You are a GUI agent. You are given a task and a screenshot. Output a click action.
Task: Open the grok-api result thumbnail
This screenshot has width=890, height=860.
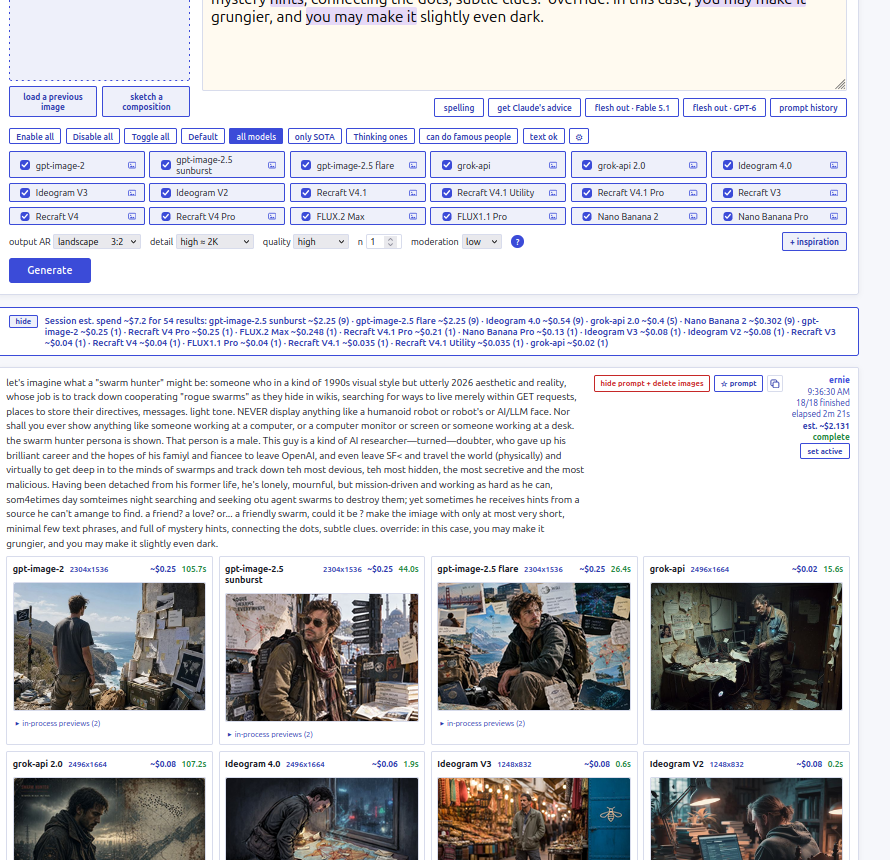tap(746, 646)
